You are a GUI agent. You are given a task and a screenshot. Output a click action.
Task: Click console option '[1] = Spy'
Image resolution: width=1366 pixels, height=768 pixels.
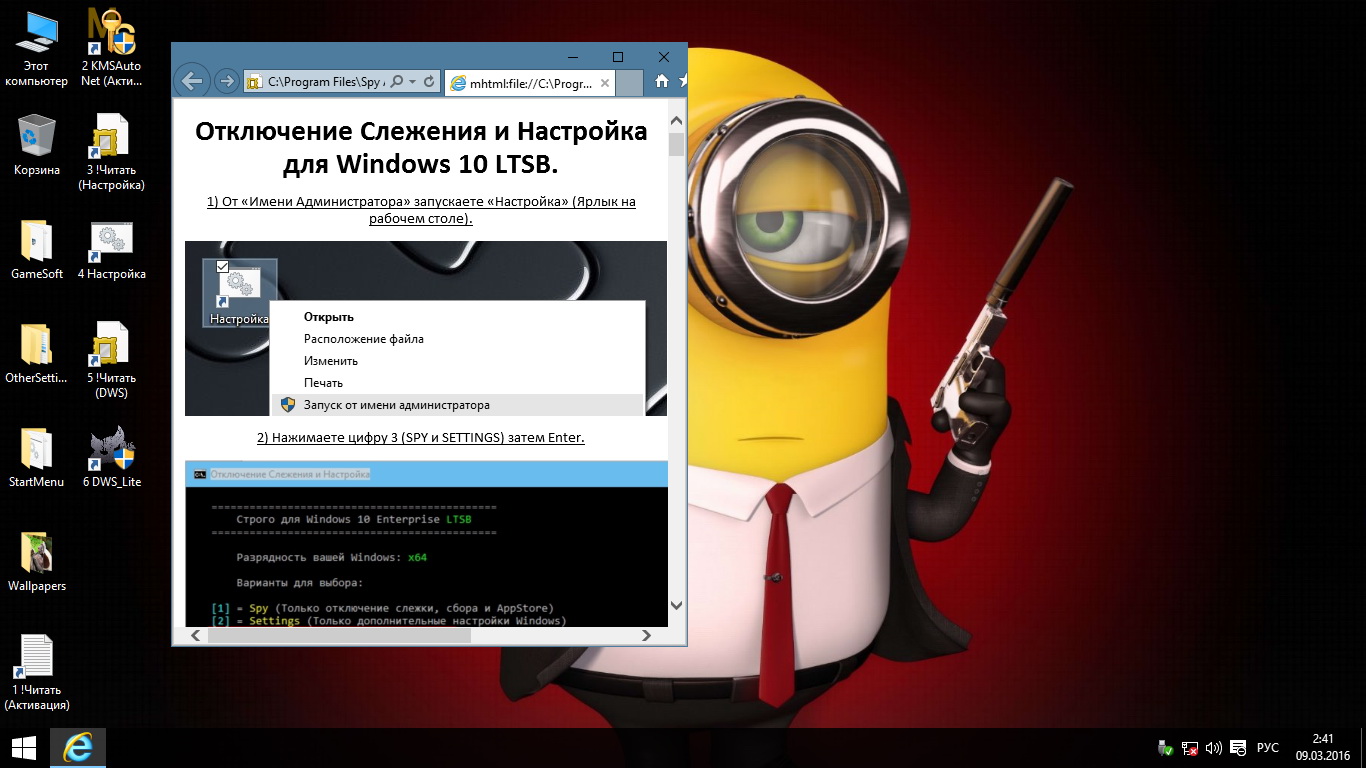pos(241,608)
